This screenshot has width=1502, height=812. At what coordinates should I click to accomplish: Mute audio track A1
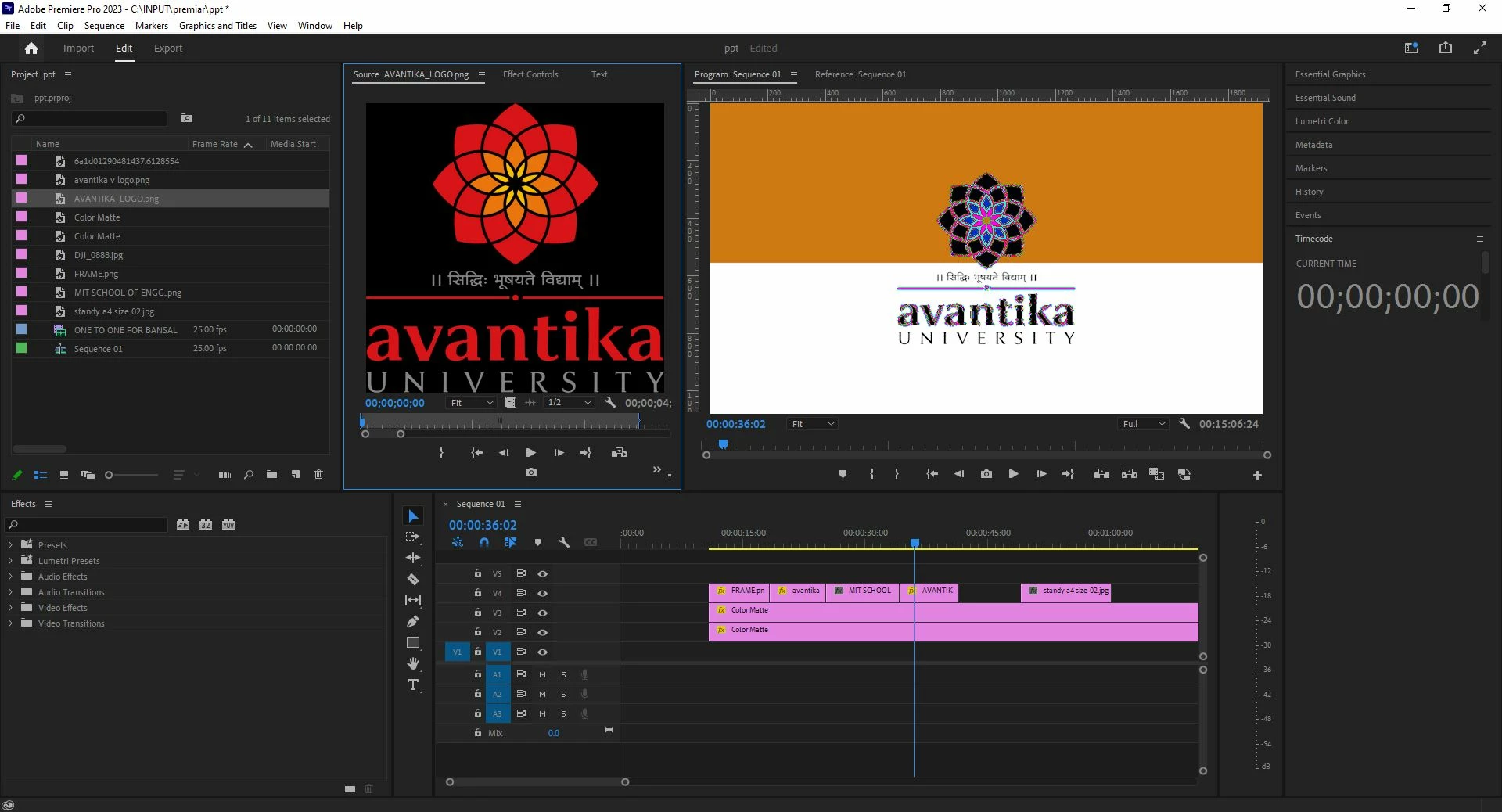pos(542,674)
